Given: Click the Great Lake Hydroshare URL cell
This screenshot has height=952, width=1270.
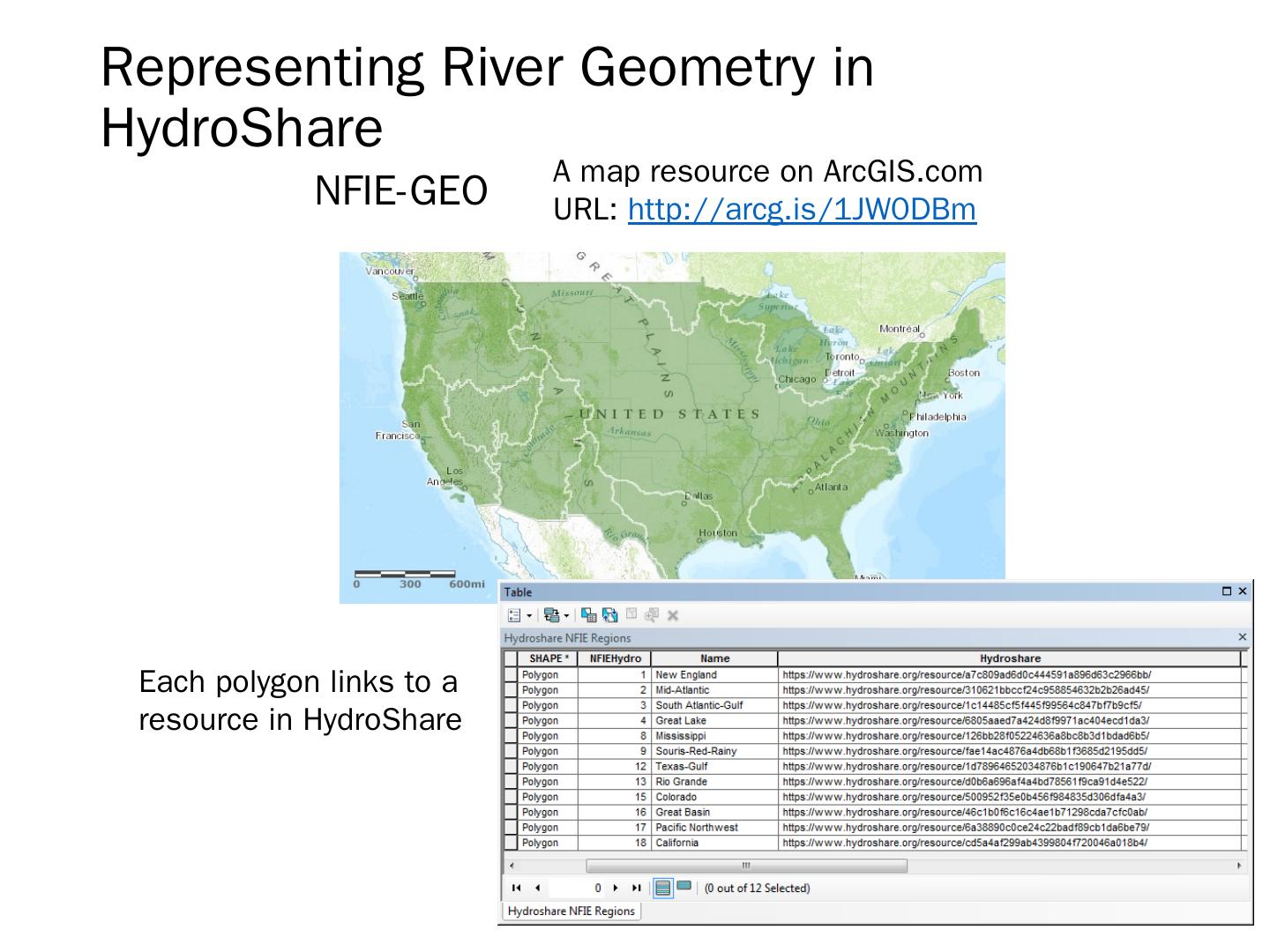Looking at the screenshot, I should click(1010, 721).
